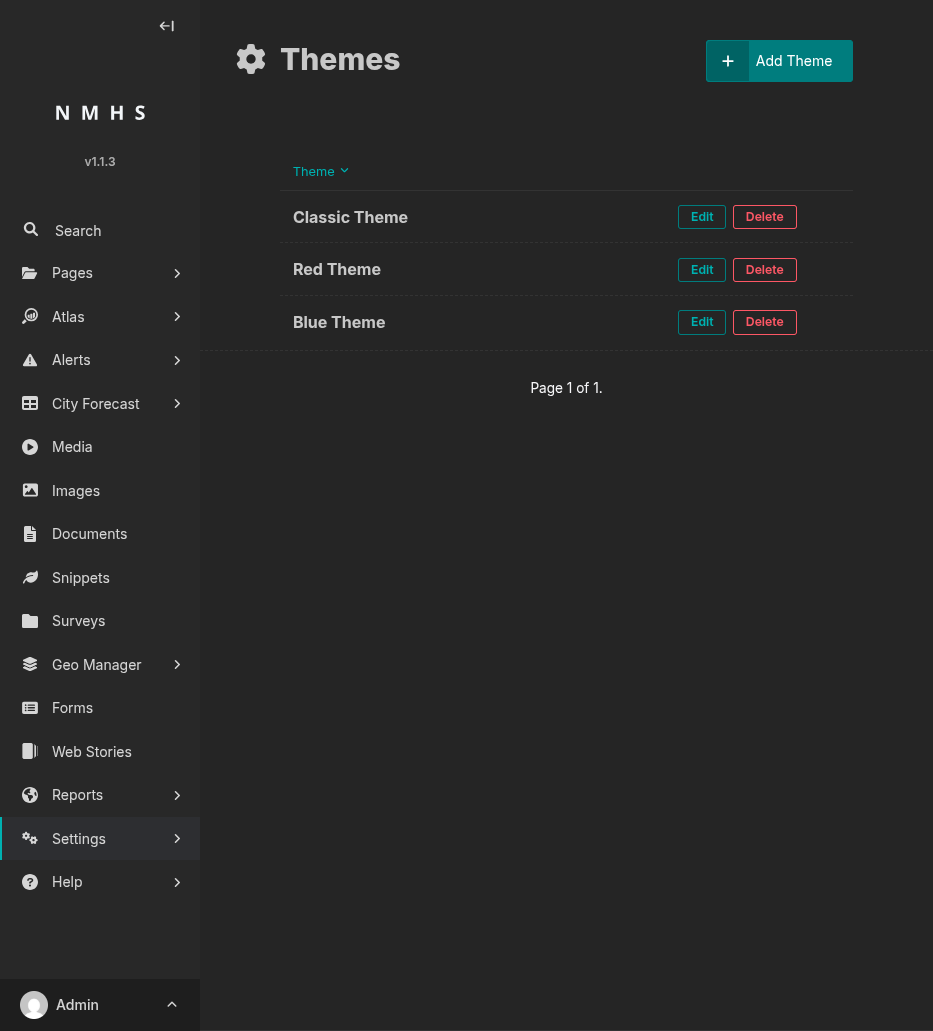Click the Admin avatar image
This screenshot has height=1031, width=933.
[34, 1005]
